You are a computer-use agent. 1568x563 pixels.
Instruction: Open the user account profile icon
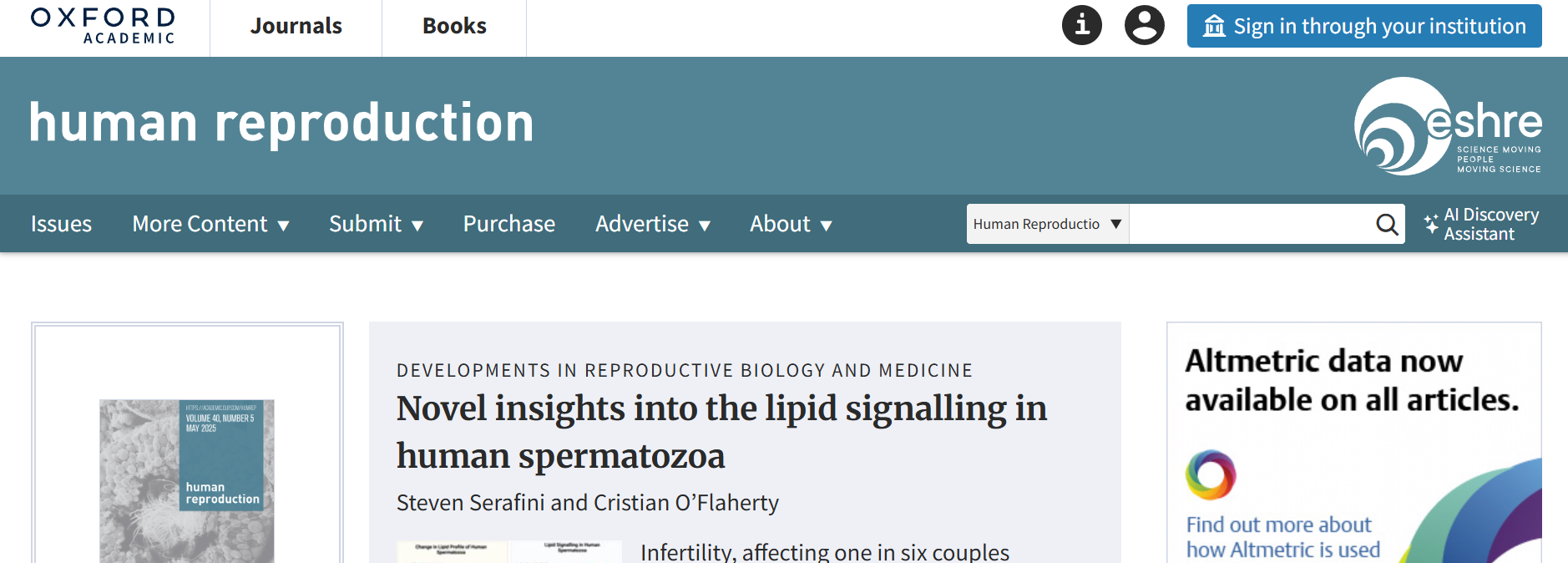(x=1145, y=25)
